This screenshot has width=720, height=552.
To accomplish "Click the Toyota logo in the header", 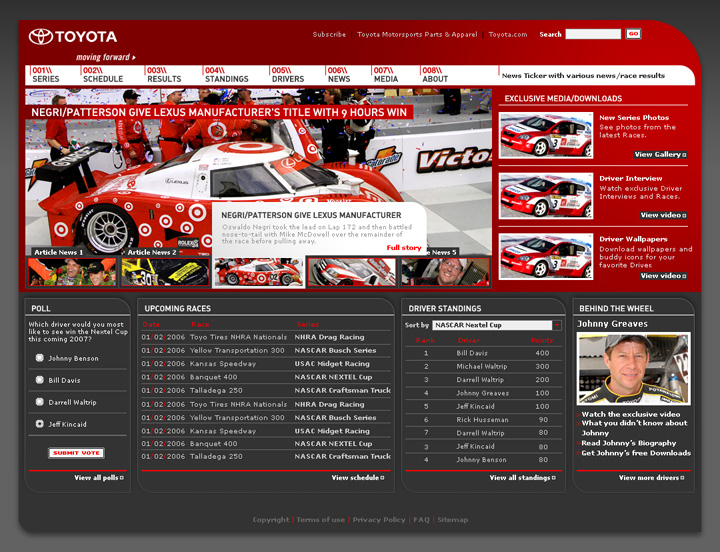I will (72, 37).
